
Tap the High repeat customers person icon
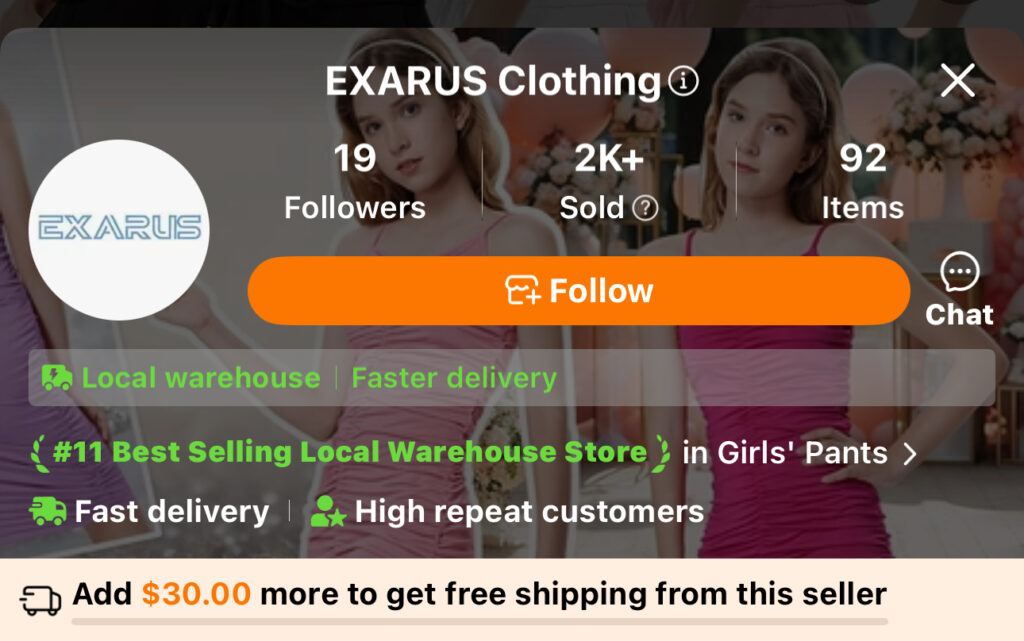click(x=328, y=511)
